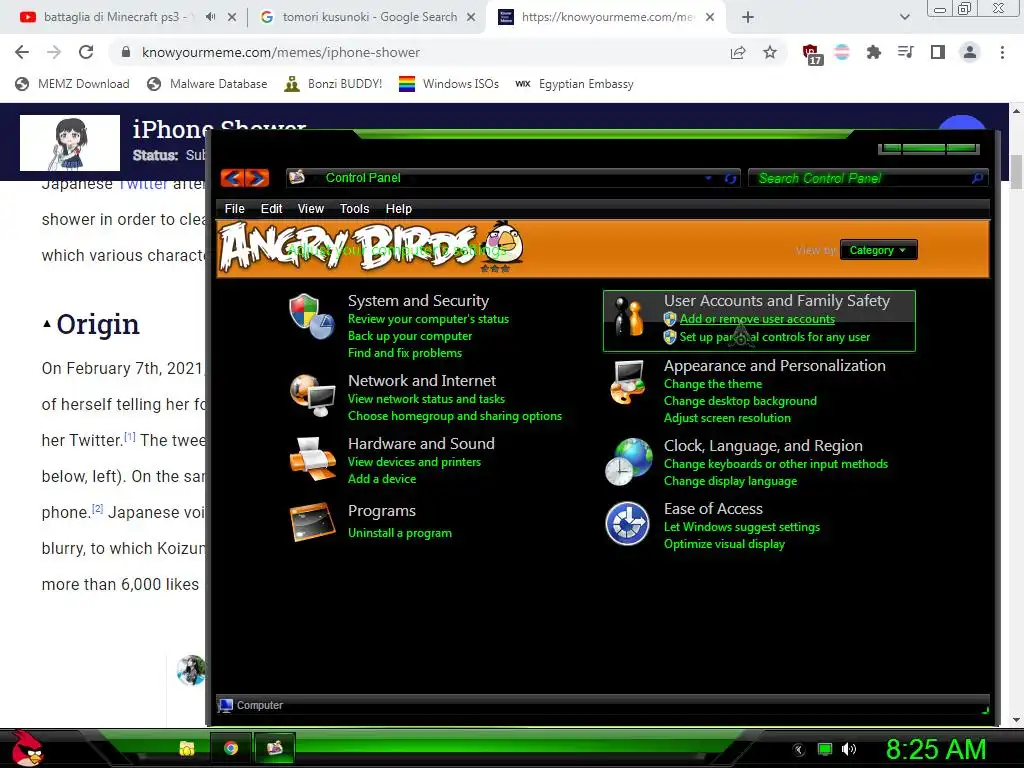
Task: Open the Tools menu
Action: pos(355,208)
